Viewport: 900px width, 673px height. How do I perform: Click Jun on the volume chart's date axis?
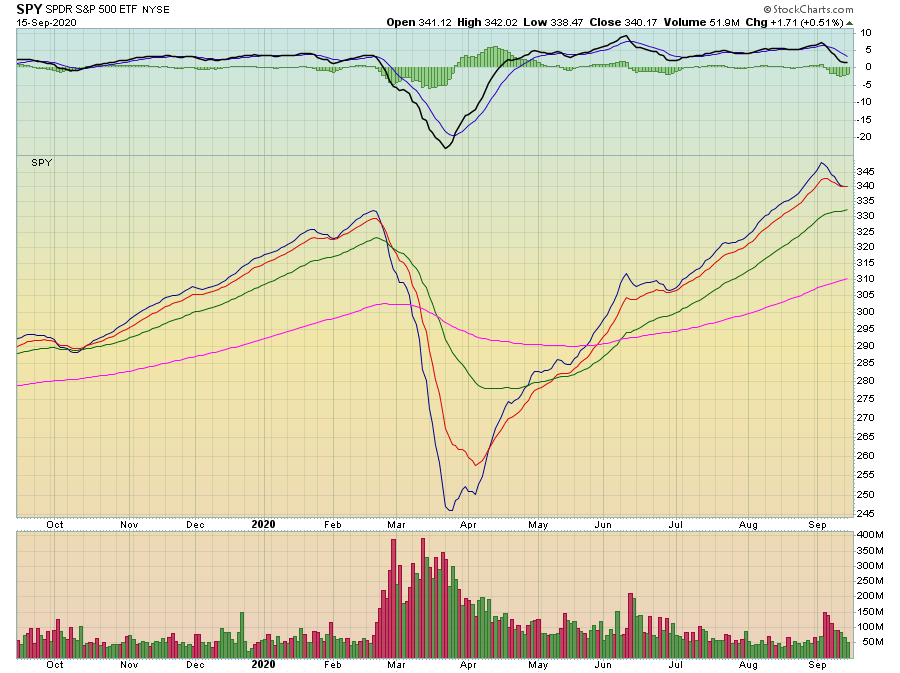(x=603, y=665)
